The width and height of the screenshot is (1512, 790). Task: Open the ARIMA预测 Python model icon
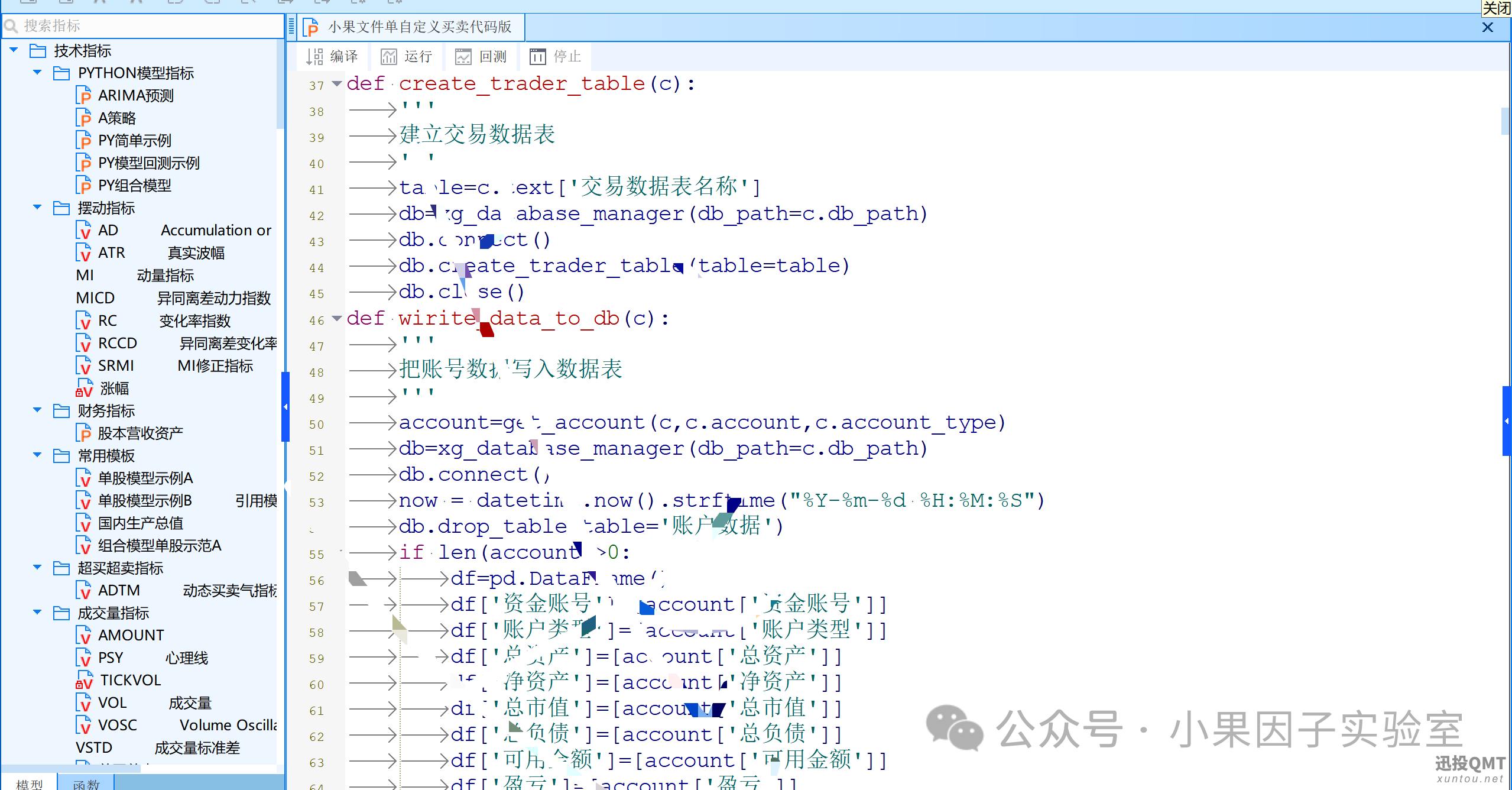83,95
